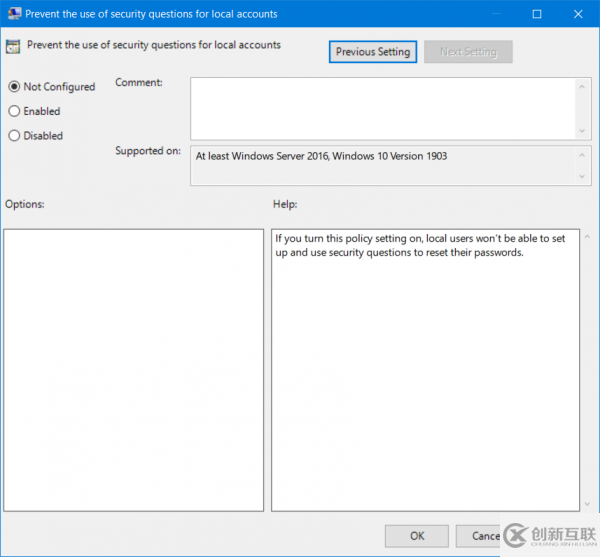This screenshot has width=600, height=557.
Task: Click the policy heading text below the title bar
Action: coord(154,45)
